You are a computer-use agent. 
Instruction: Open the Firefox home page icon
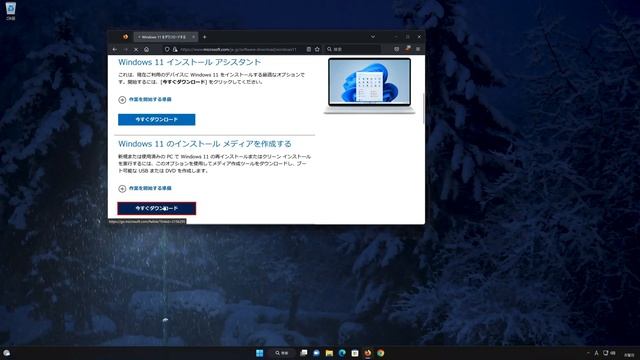coord(147,49)
